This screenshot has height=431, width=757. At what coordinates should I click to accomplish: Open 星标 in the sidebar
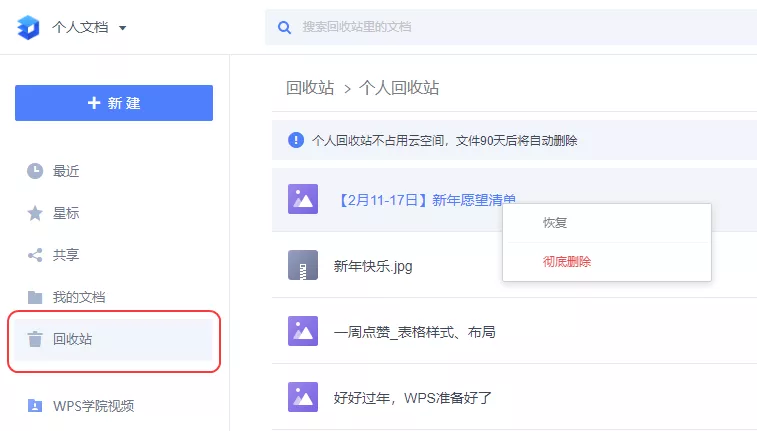point(66,213)
